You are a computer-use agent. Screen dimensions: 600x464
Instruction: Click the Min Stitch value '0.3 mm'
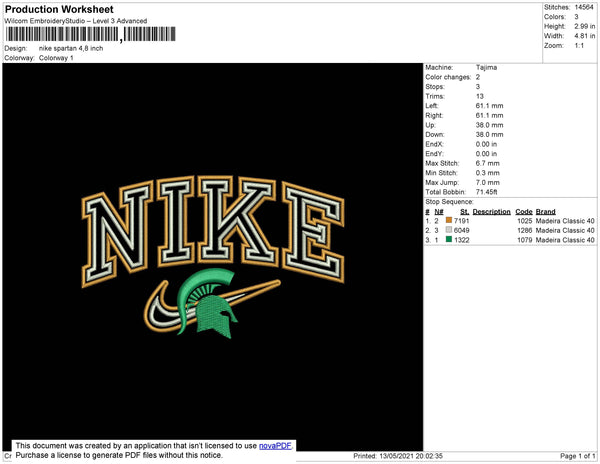pos(488,173)
